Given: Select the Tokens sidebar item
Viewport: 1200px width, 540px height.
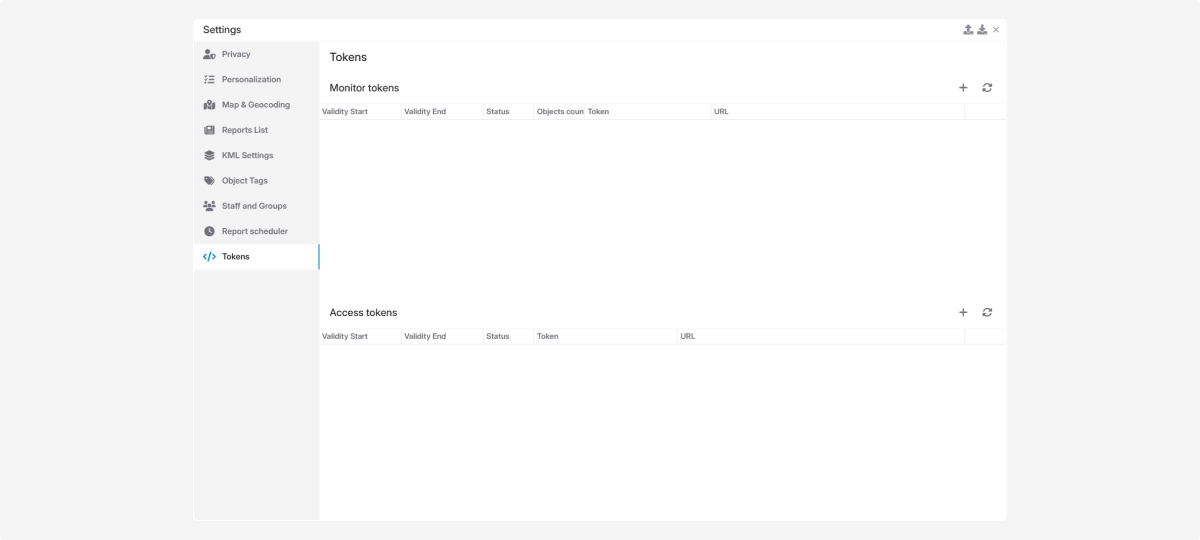Looking at the screenshot, I should tap(236, 257).
